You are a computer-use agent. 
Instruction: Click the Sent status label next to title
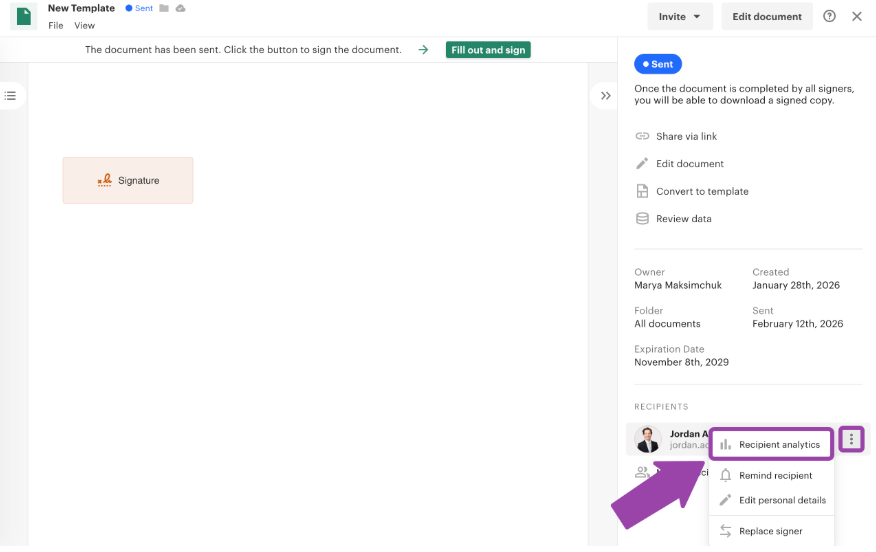pyautogui.click(x=139, y=8)
